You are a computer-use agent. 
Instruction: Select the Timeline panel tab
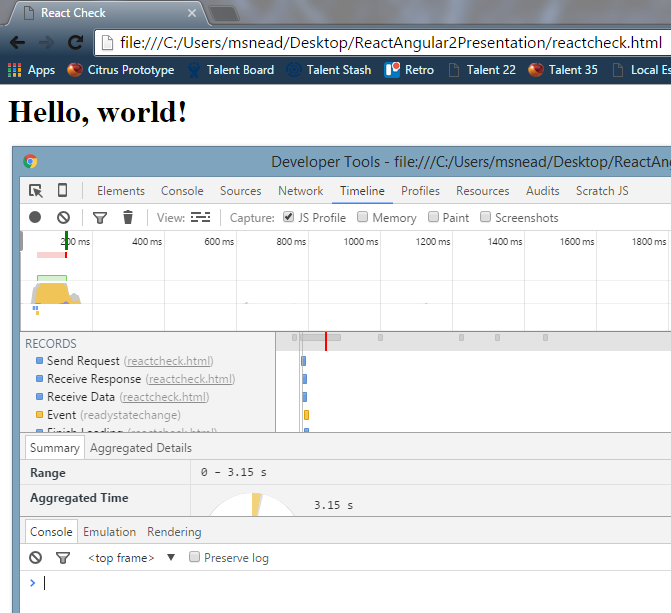point(362,191)
